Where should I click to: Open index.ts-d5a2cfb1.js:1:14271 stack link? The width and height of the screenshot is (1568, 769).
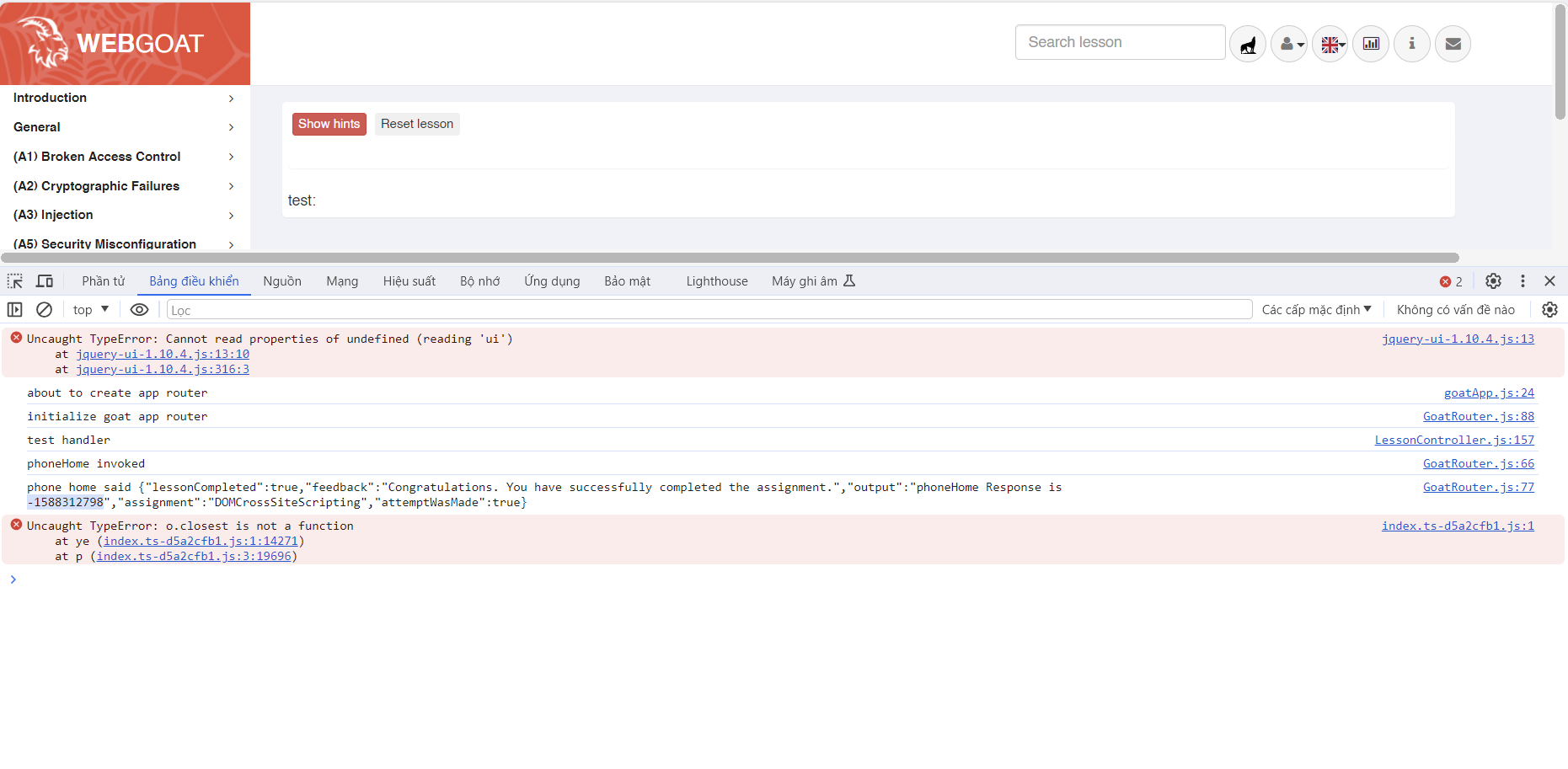(x=201, y=541)
